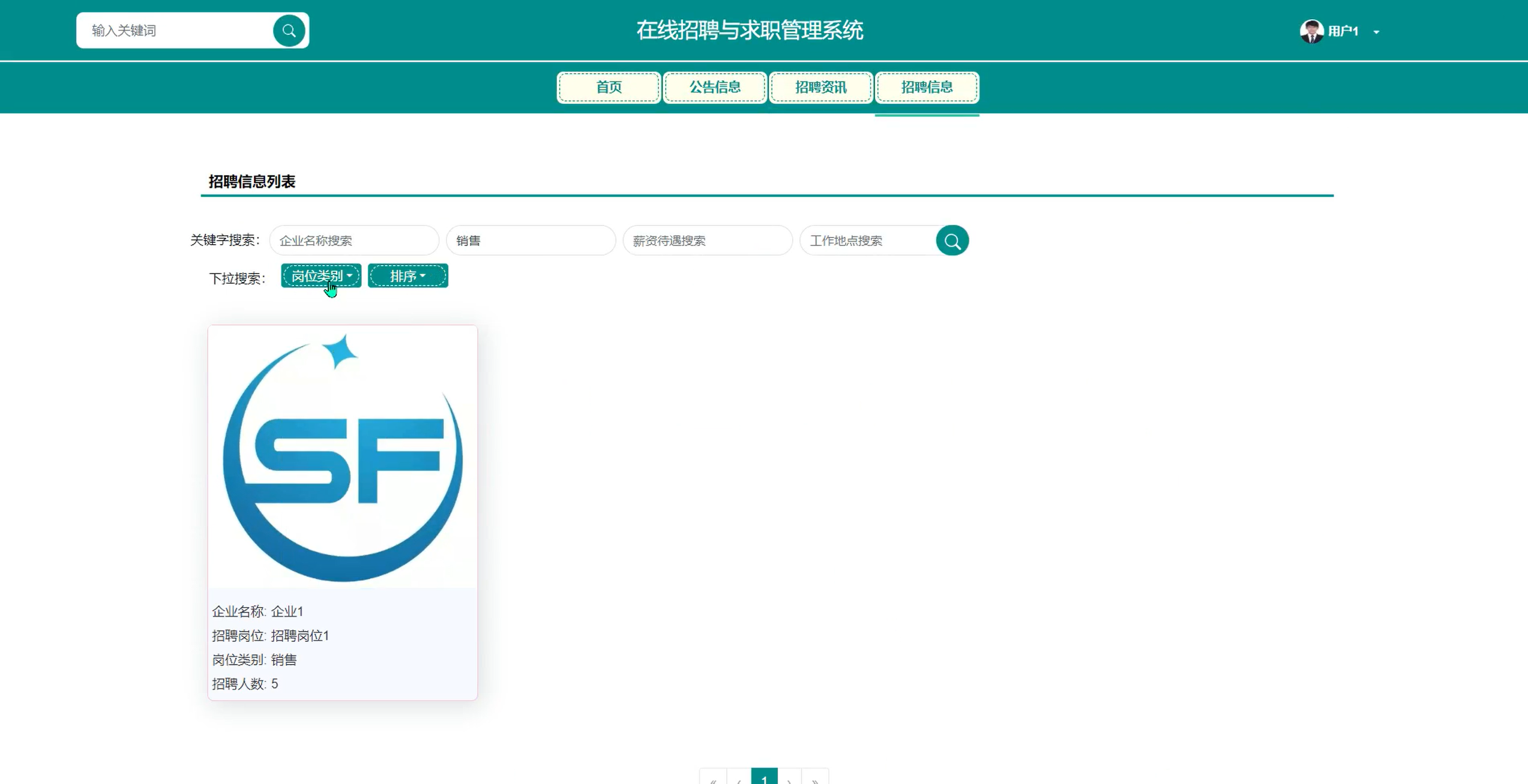This screenshot has width=1528, height=784.
Task: Switch to the 首页 tab
Action: [x=609, y=88]
